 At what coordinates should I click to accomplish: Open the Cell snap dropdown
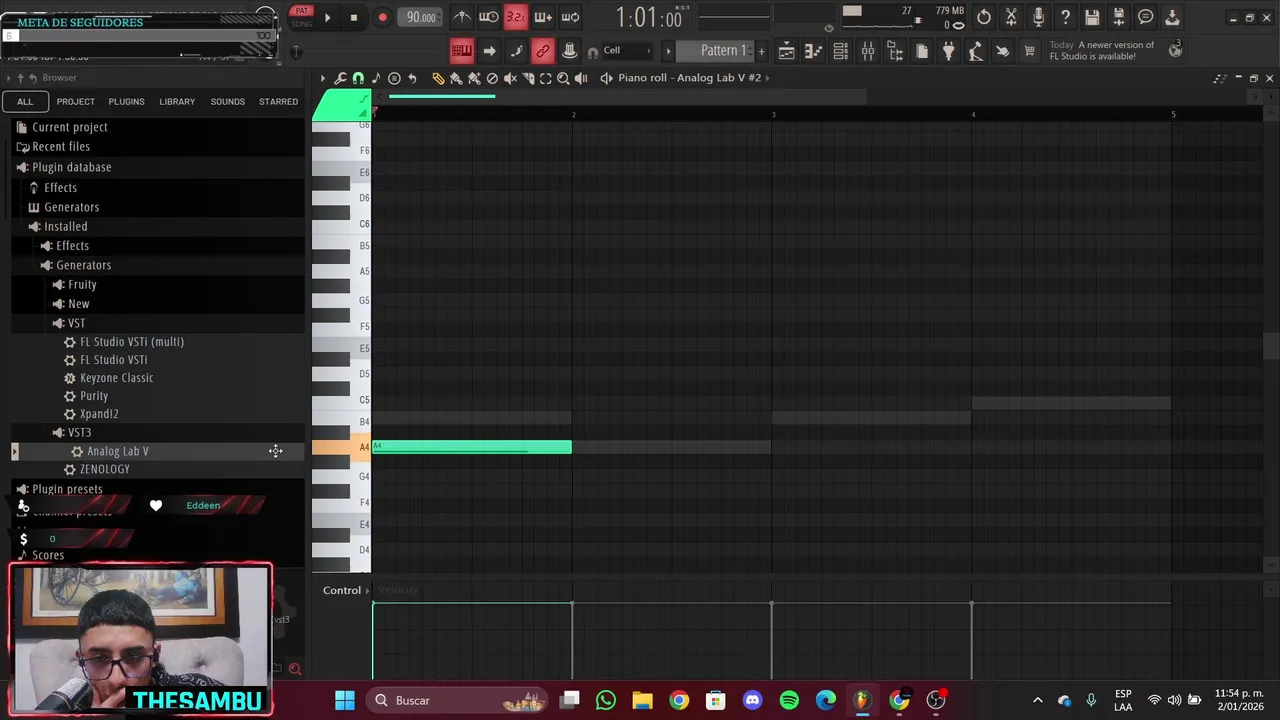pos(625,51)
